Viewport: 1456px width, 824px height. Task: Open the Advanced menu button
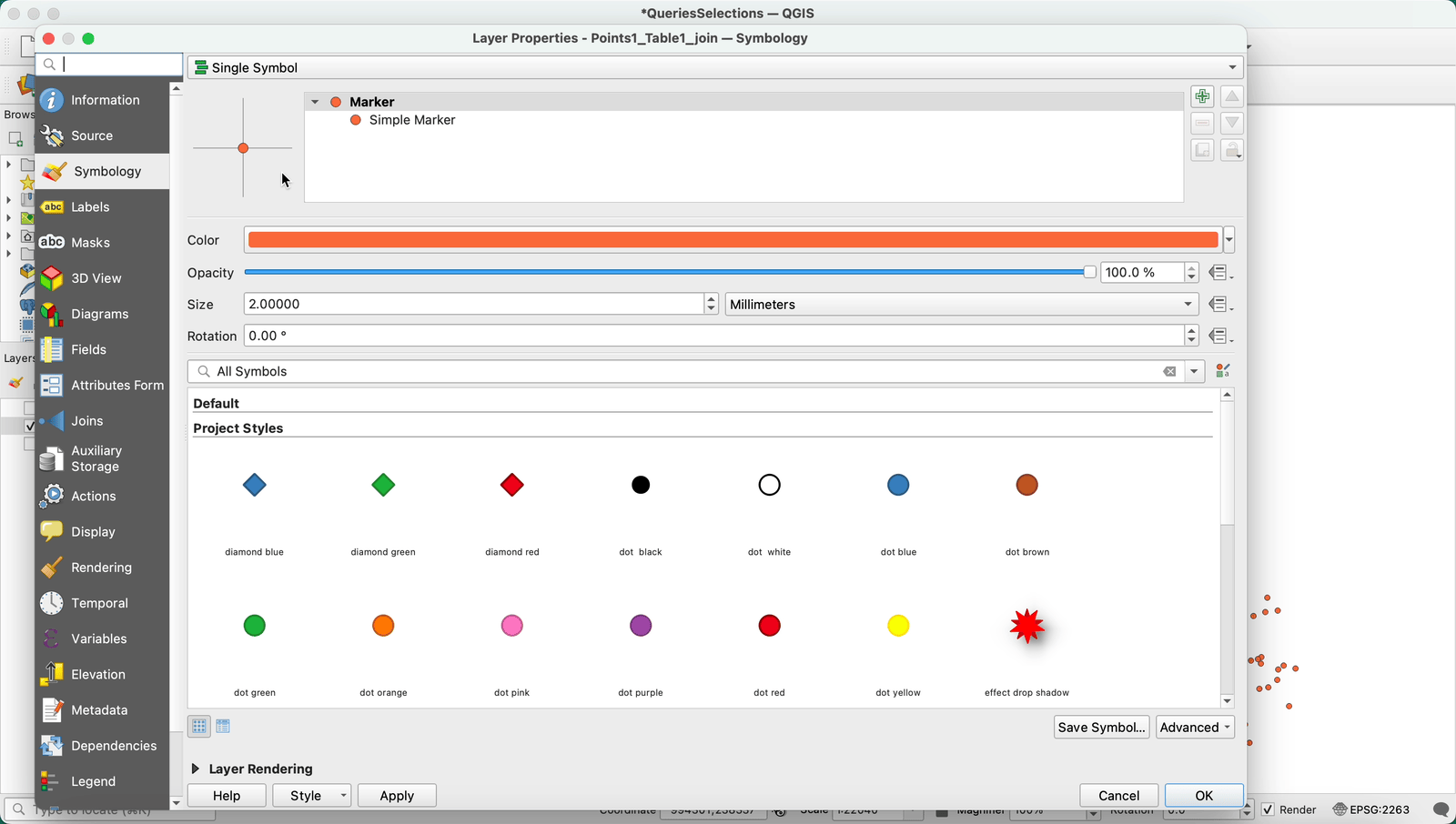[x=1195, y=728]
